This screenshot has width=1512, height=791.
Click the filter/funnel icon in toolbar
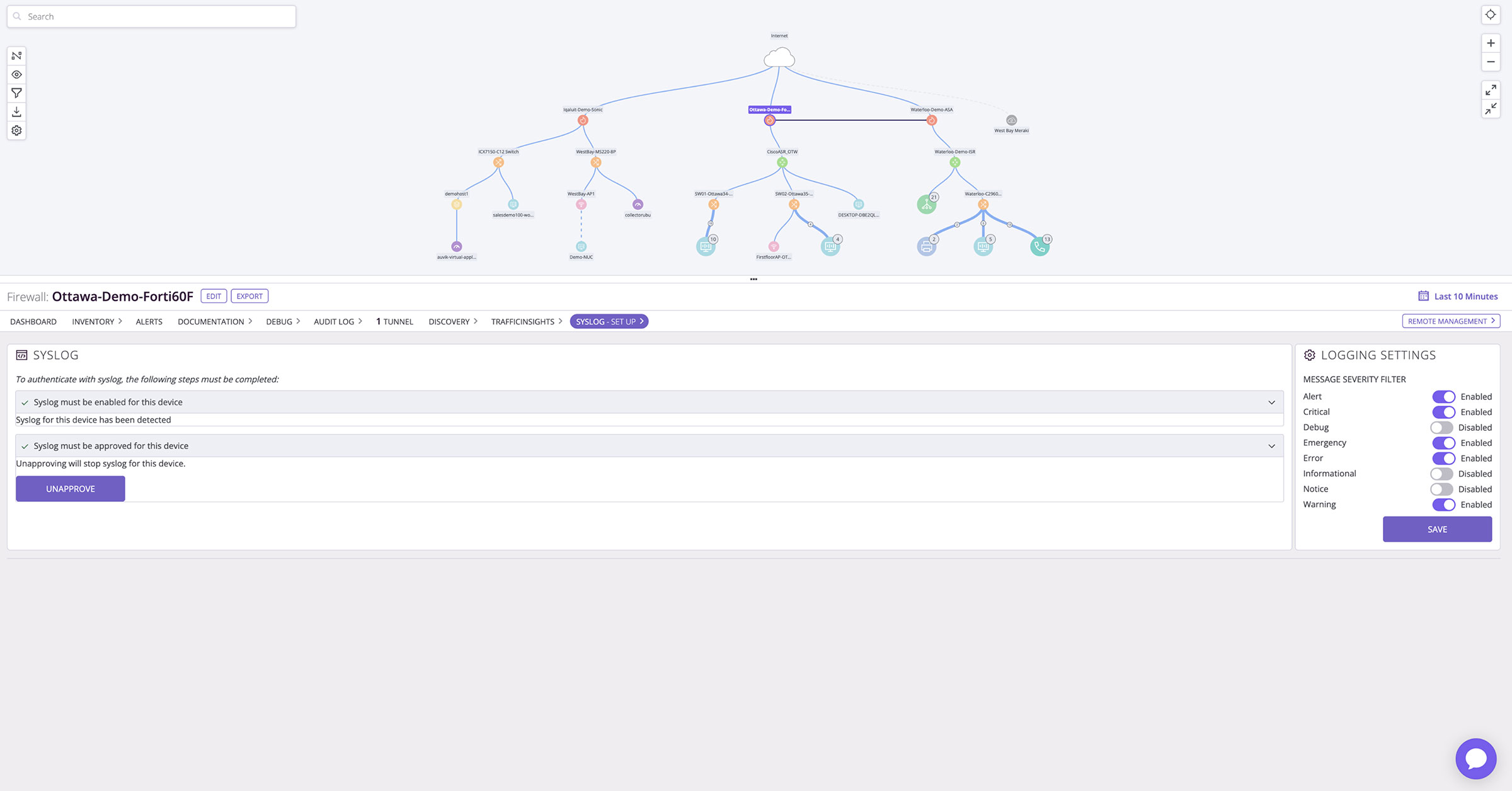(x=15, y=93)
